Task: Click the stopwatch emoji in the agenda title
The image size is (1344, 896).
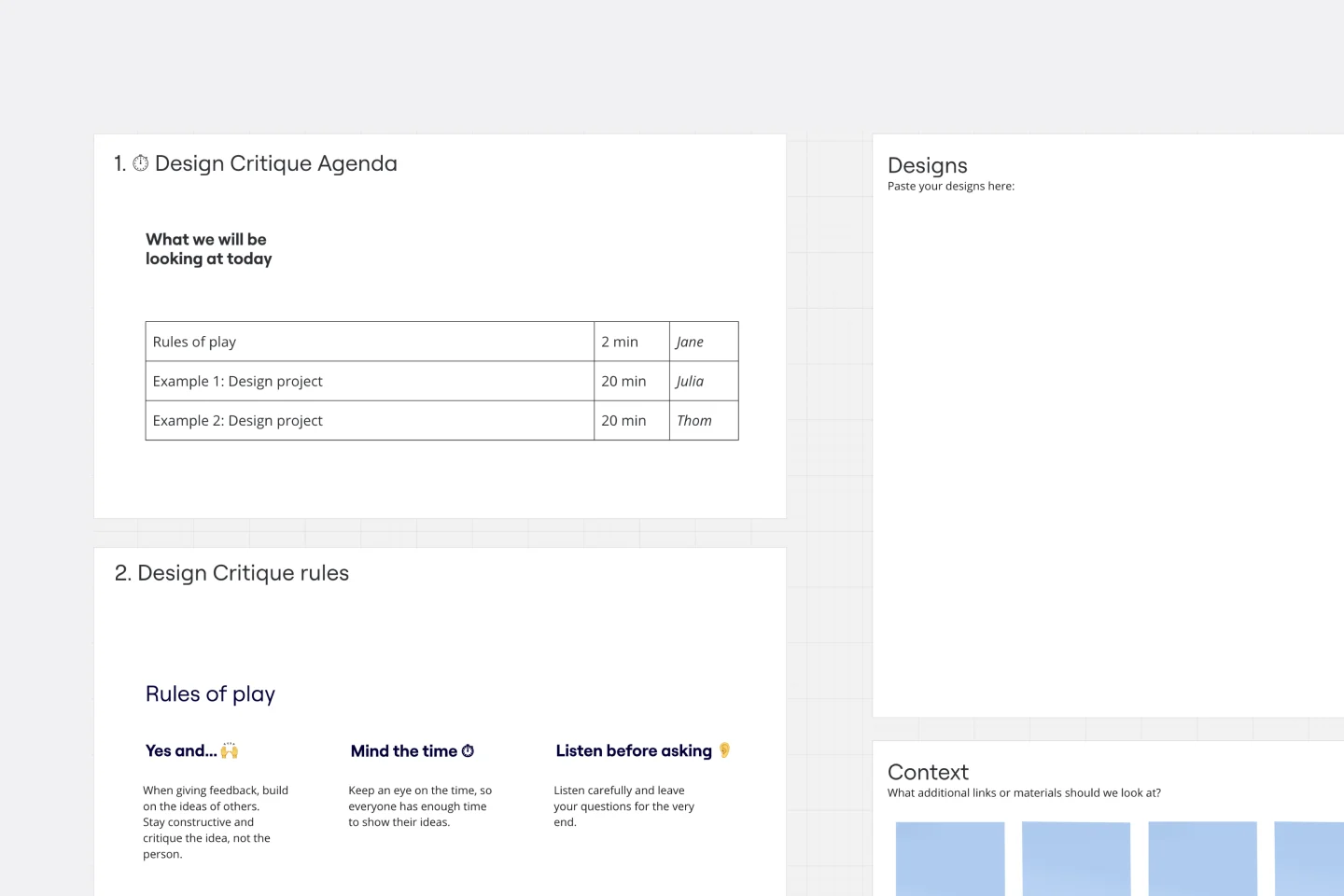Action: pyautogui.click(x=140, y=163)
